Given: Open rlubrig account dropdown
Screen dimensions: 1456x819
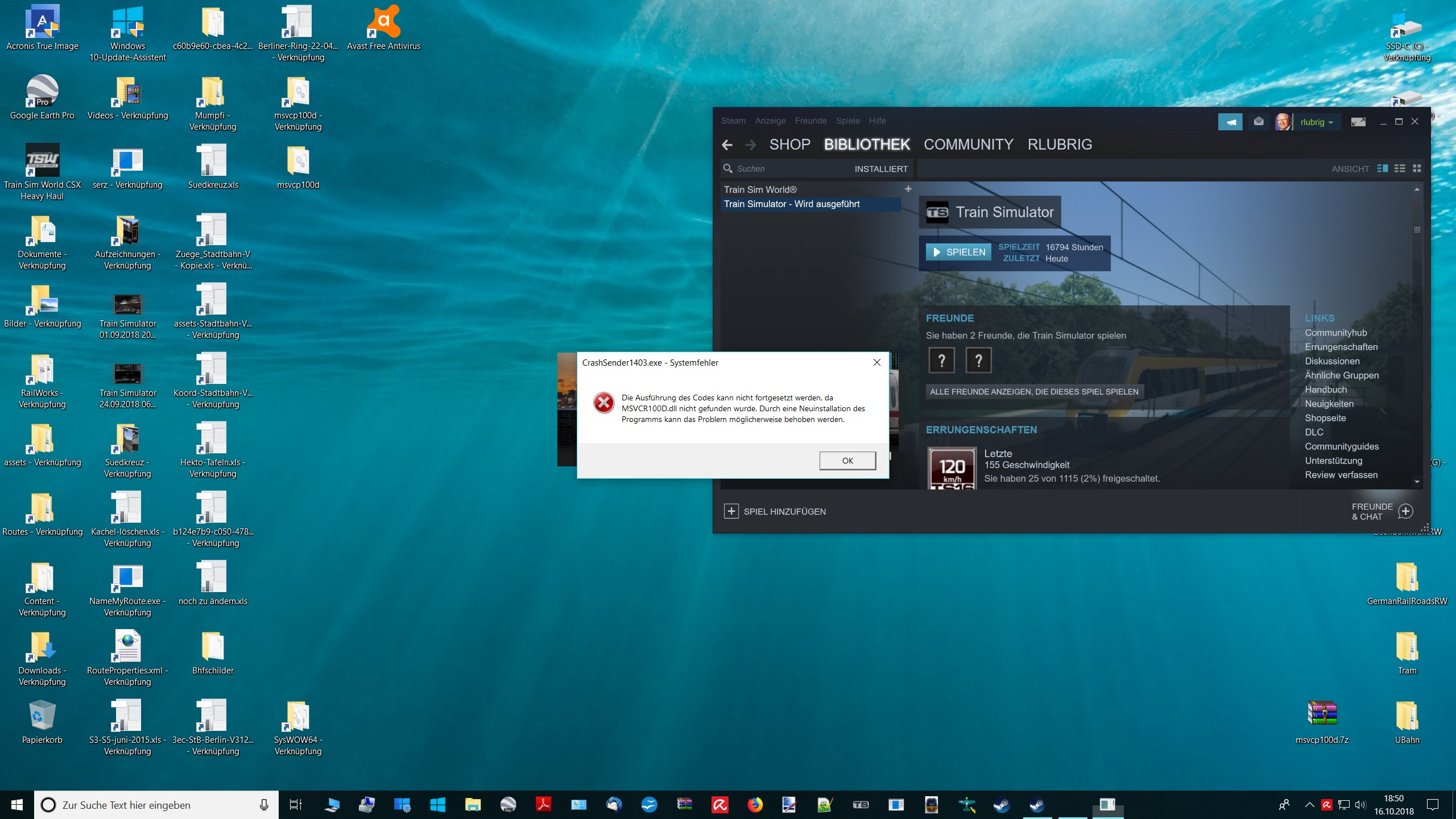Looking at the screenshot, I should click(1316, 122).
